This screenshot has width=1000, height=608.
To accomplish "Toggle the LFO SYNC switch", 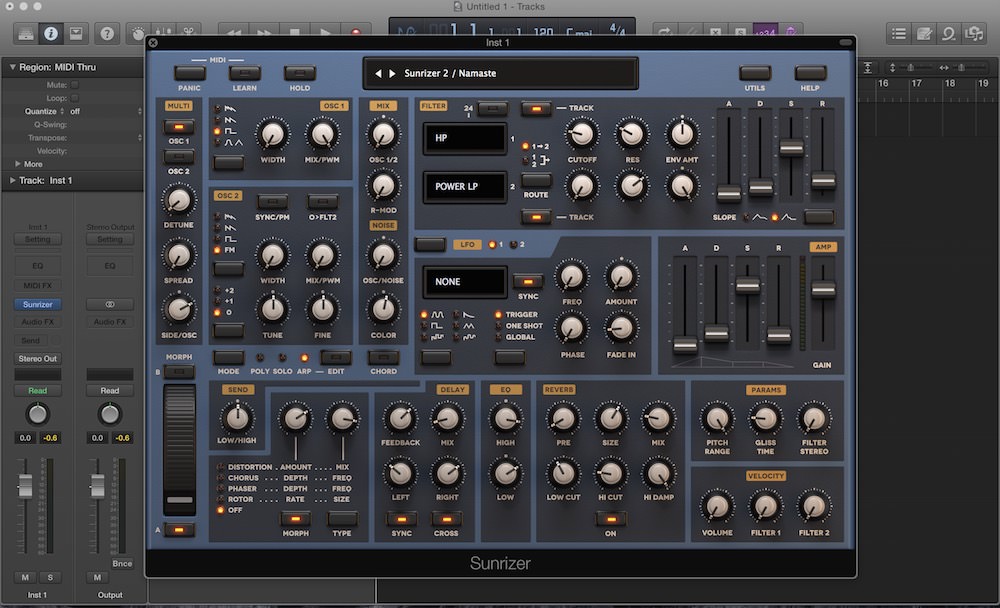I will 528,281.
